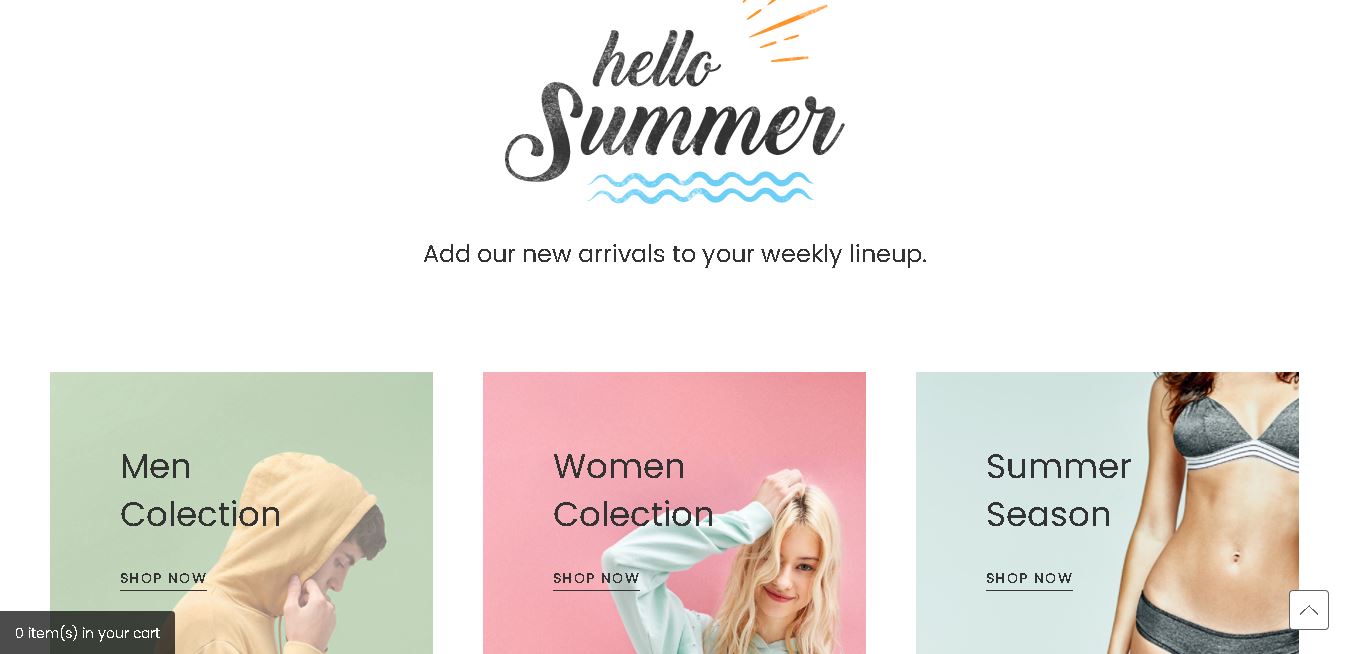Follow SHOP NOW under Summer Season
Image resolution: width=1348 pixels, height=654 pixels.
[x=1029, y=579]
